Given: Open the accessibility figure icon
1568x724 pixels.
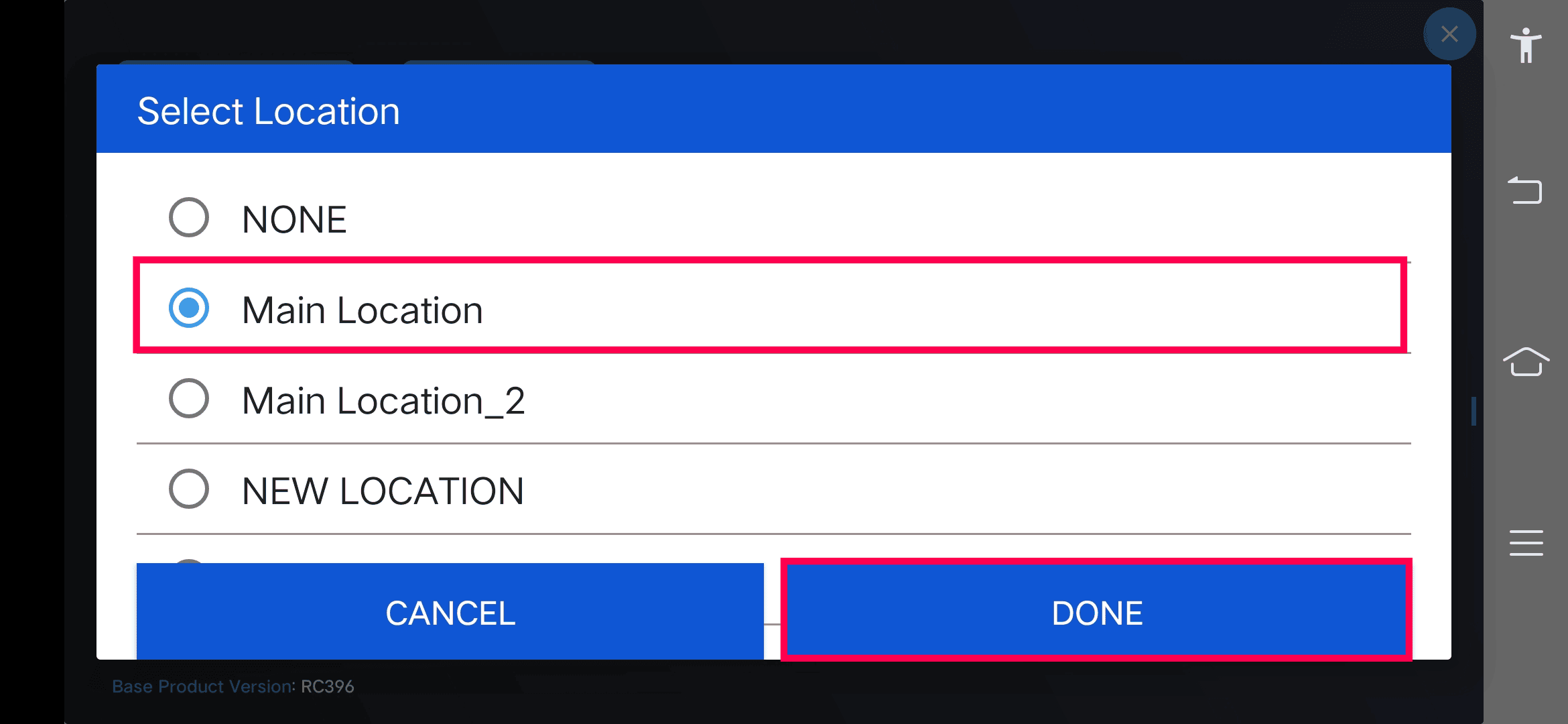Looking at the screenshot, I should point(1526,46).
